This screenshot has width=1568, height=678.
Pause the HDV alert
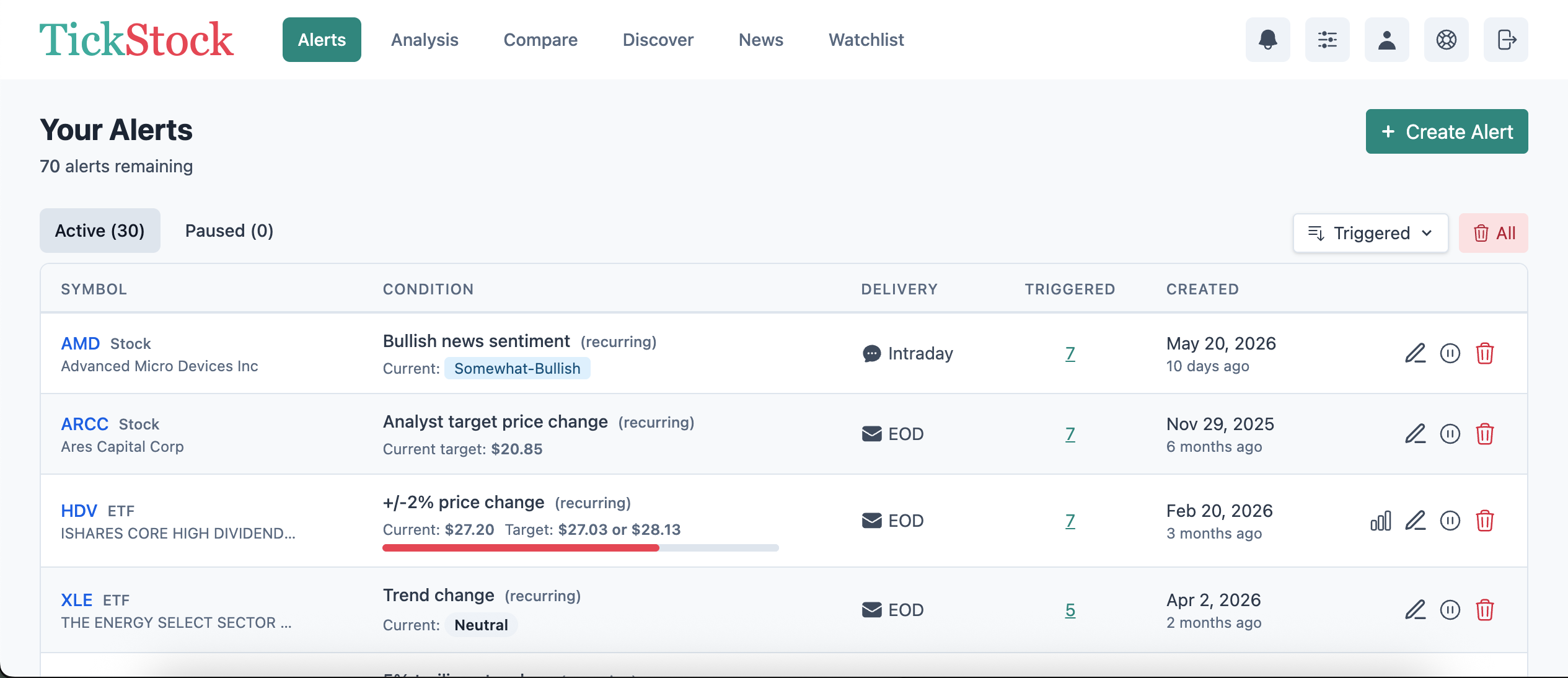1450,521
